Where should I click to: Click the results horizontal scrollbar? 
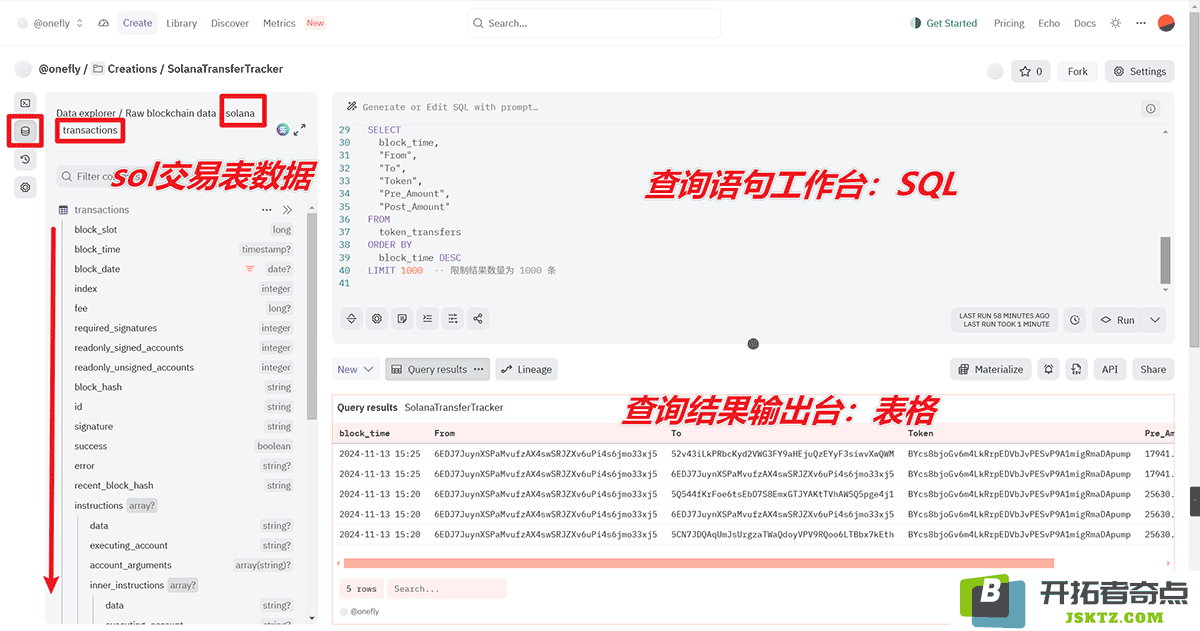[x=698, y=563]
